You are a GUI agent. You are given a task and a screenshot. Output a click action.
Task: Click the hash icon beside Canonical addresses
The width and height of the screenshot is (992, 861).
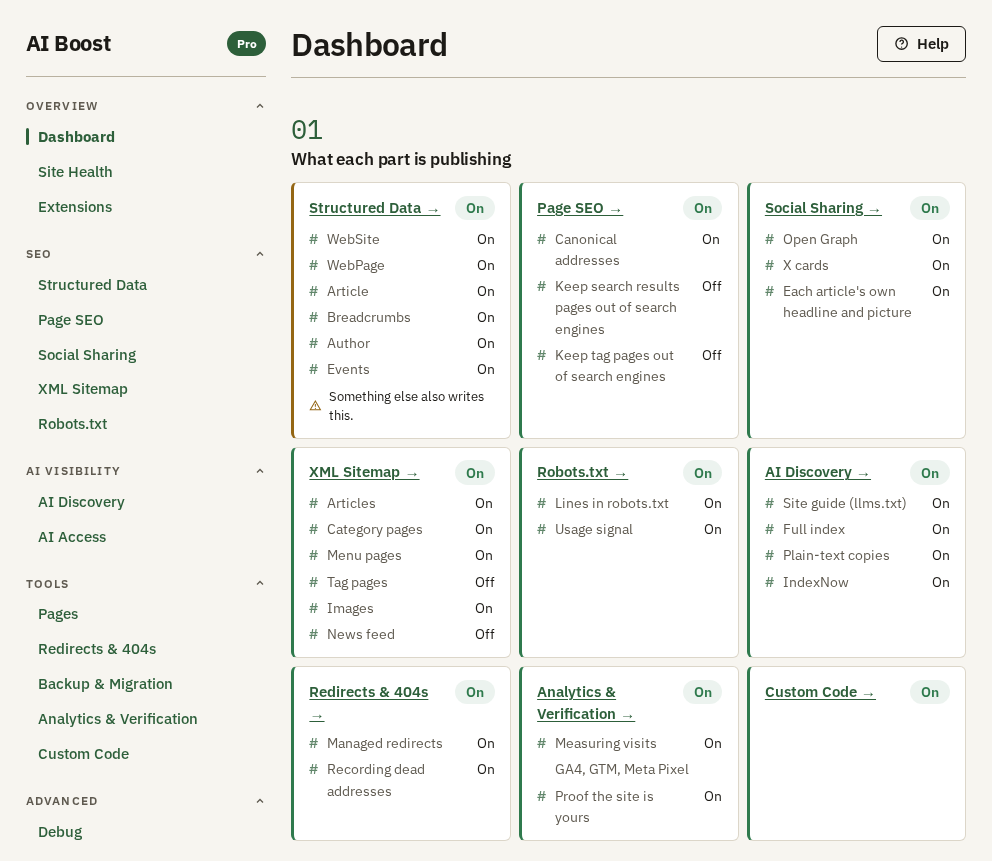point(541,240)
